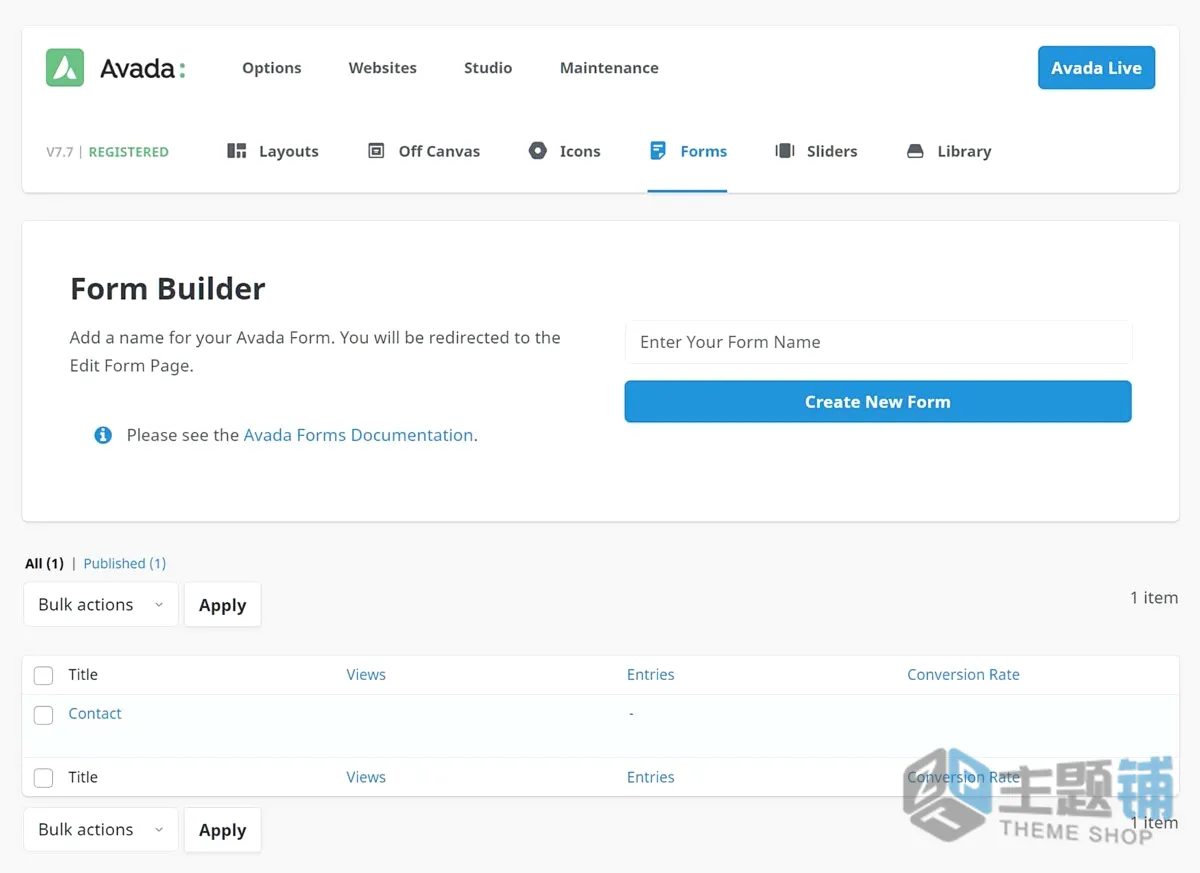The height and width of the screenshot is (873, 1200).
Task: Click the blue info circle icon
Action: coord(103,435)
